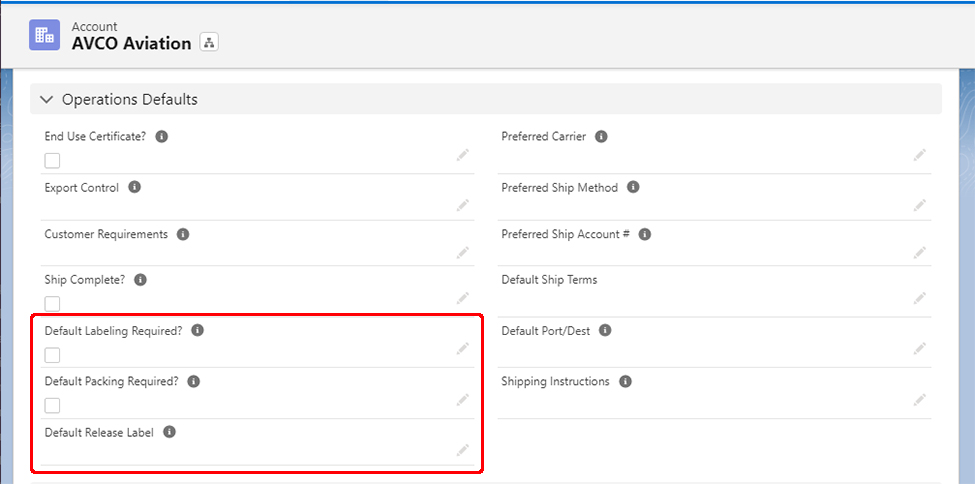Toggle the End Use Certificate checkbox

point(52,160)
